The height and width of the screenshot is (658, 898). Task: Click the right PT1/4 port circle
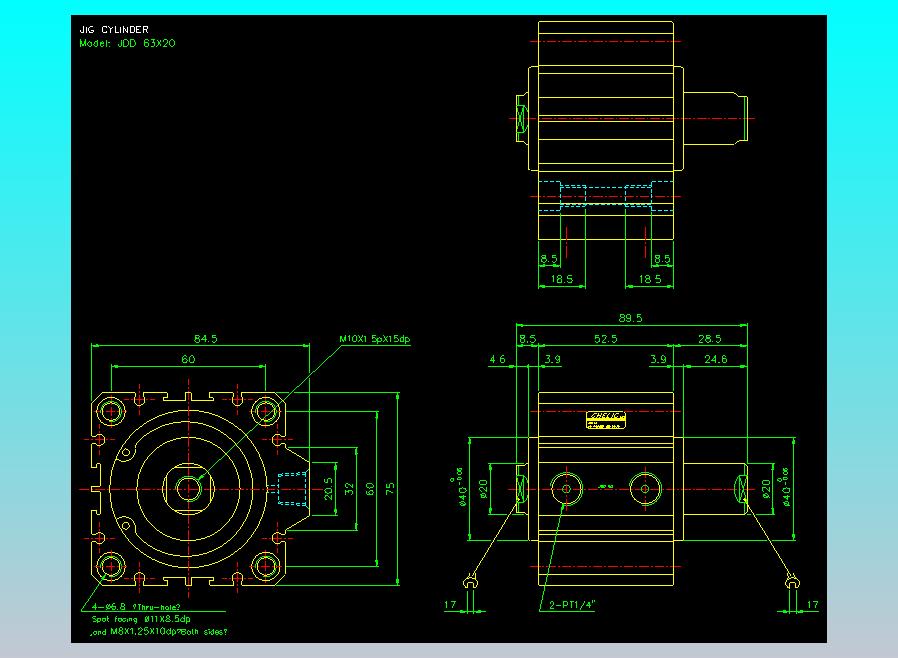(x=645, y=489)
